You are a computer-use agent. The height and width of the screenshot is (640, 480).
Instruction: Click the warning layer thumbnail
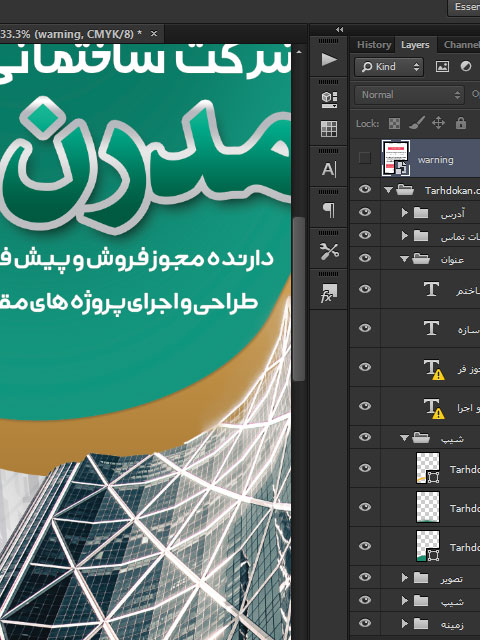click(x=396, y=158)
